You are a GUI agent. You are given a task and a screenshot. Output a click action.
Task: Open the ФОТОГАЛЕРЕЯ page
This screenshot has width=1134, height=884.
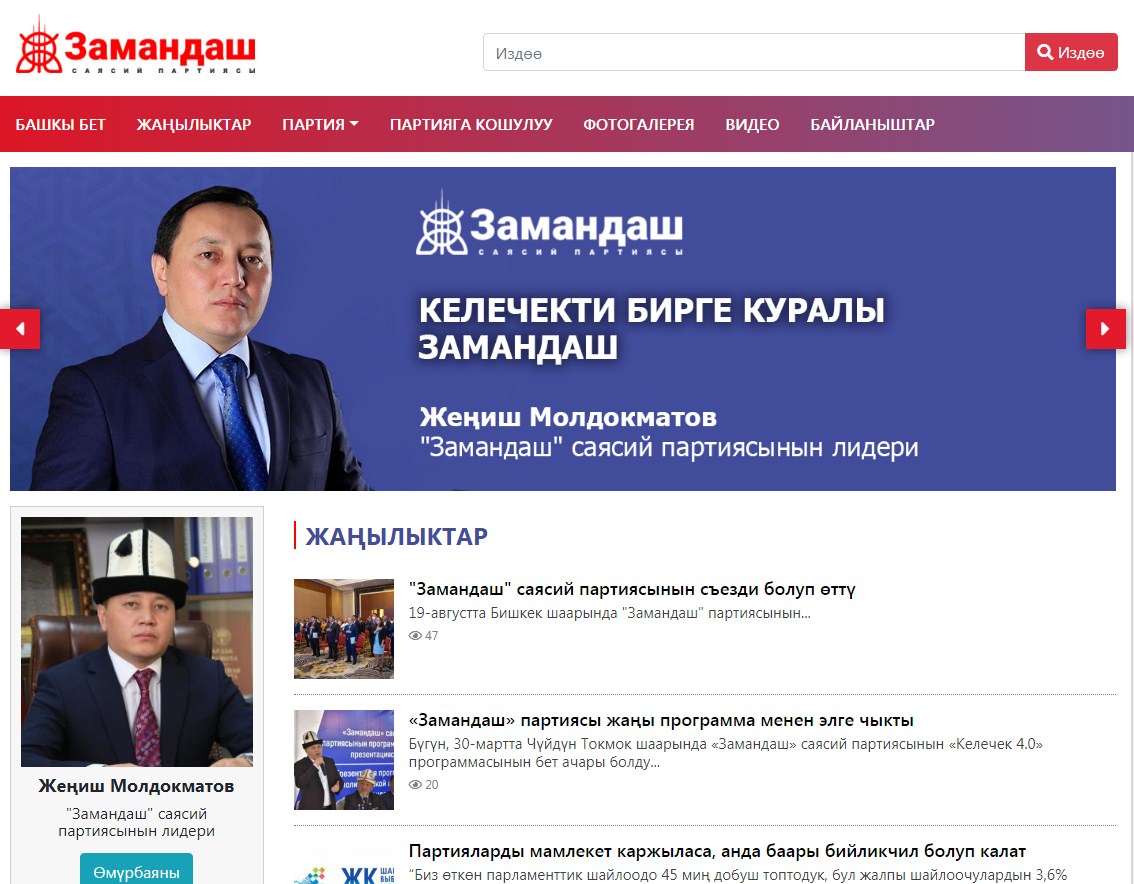click(639, 124)
